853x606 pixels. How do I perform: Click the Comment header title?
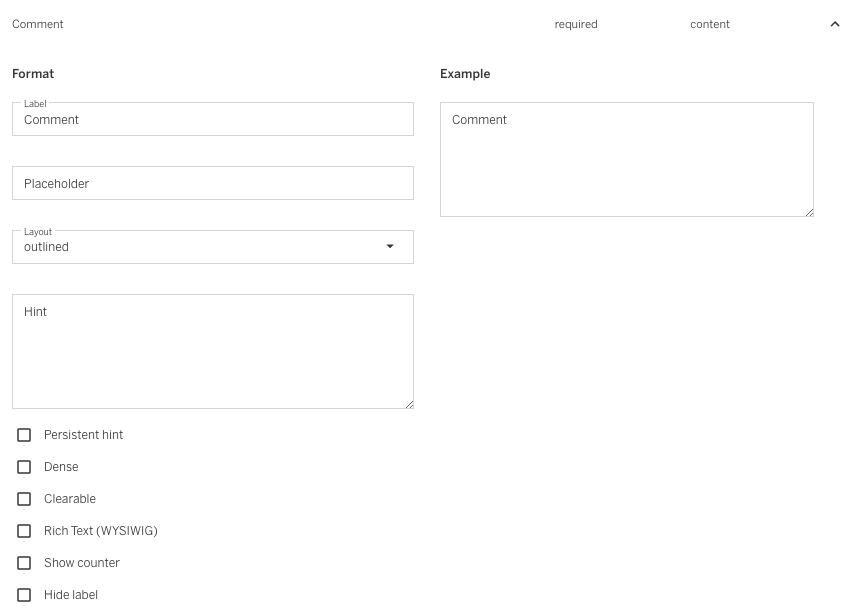38,24
